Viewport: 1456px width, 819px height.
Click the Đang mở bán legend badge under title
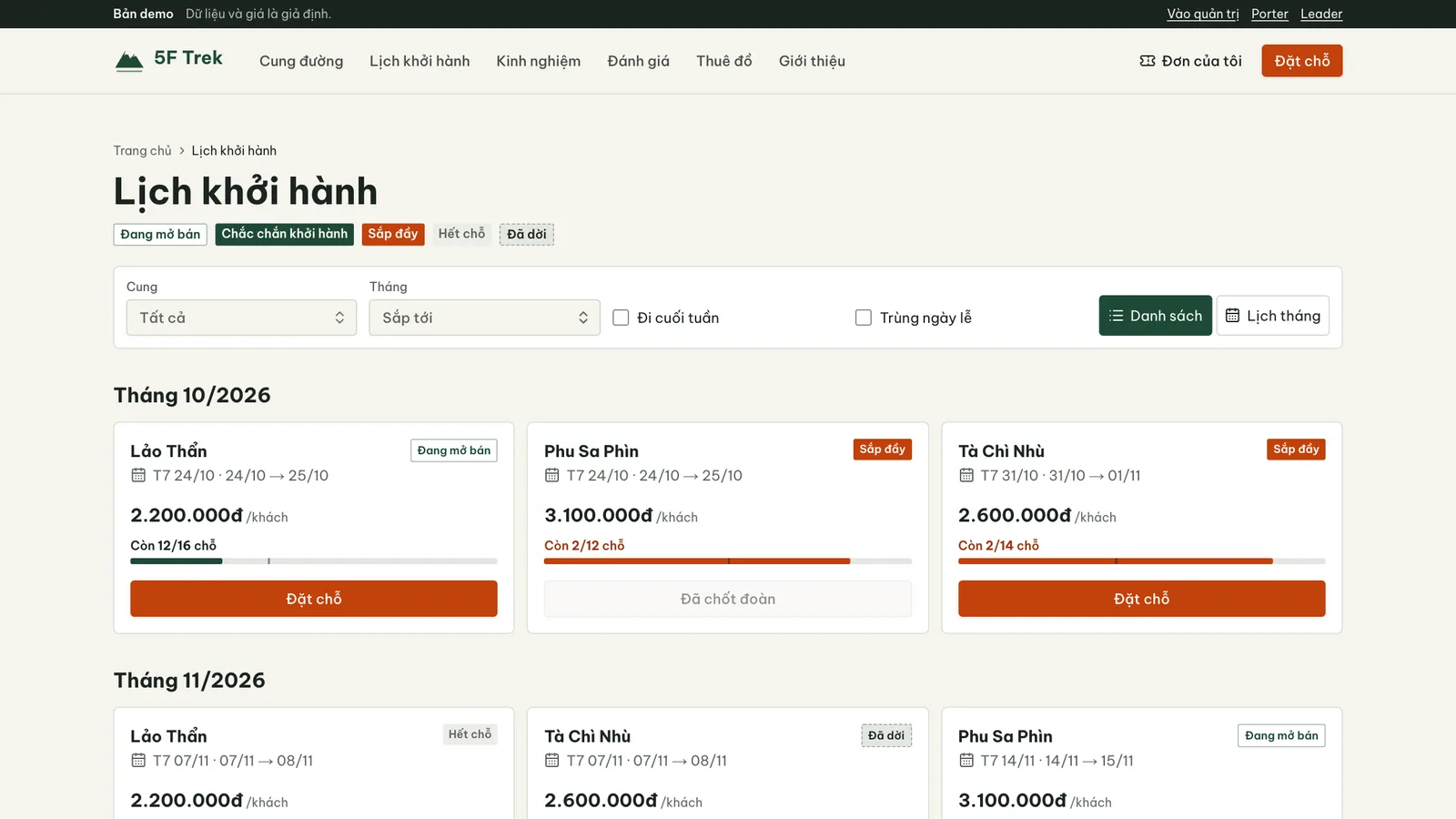[x=160, y=235]
